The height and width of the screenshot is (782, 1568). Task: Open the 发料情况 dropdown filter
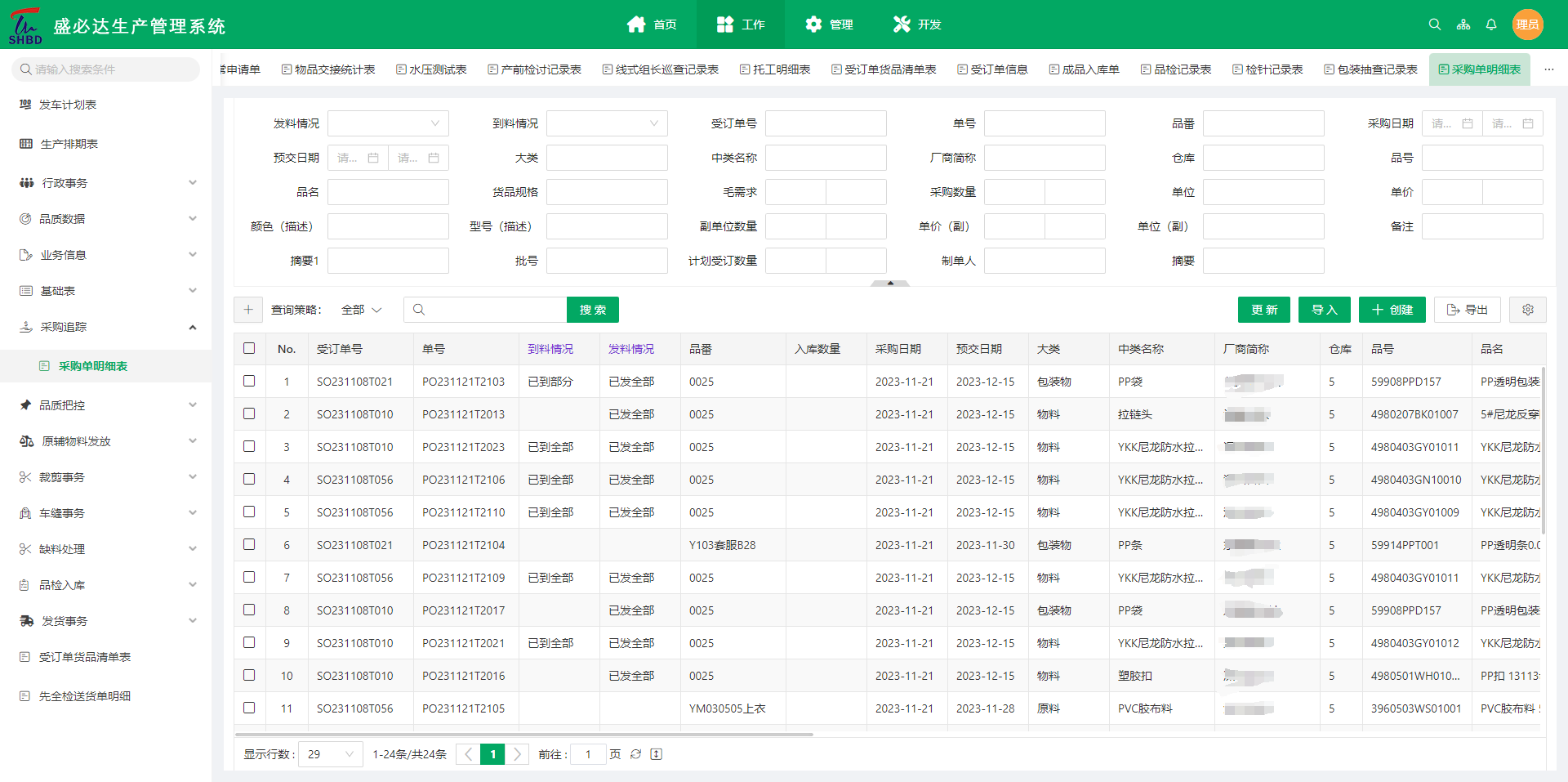388,123
